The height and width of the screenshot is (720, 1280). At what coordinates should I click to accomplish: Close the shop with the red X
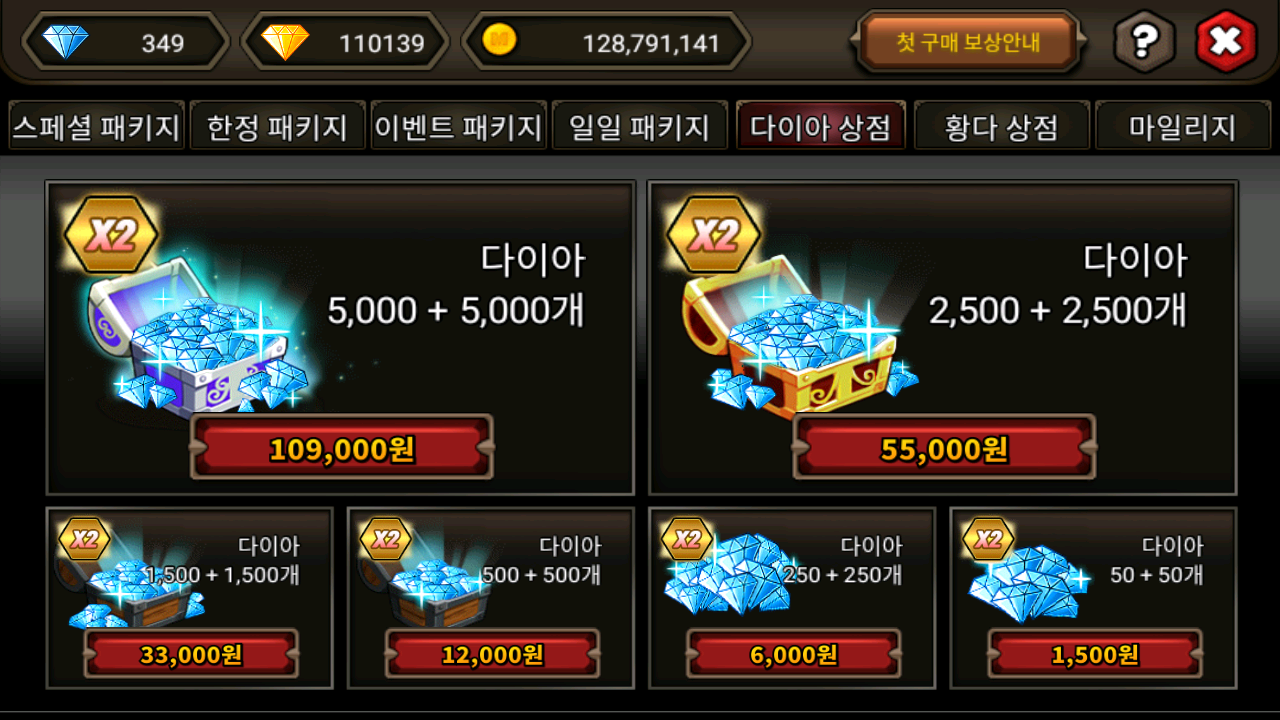point(1226,42)
